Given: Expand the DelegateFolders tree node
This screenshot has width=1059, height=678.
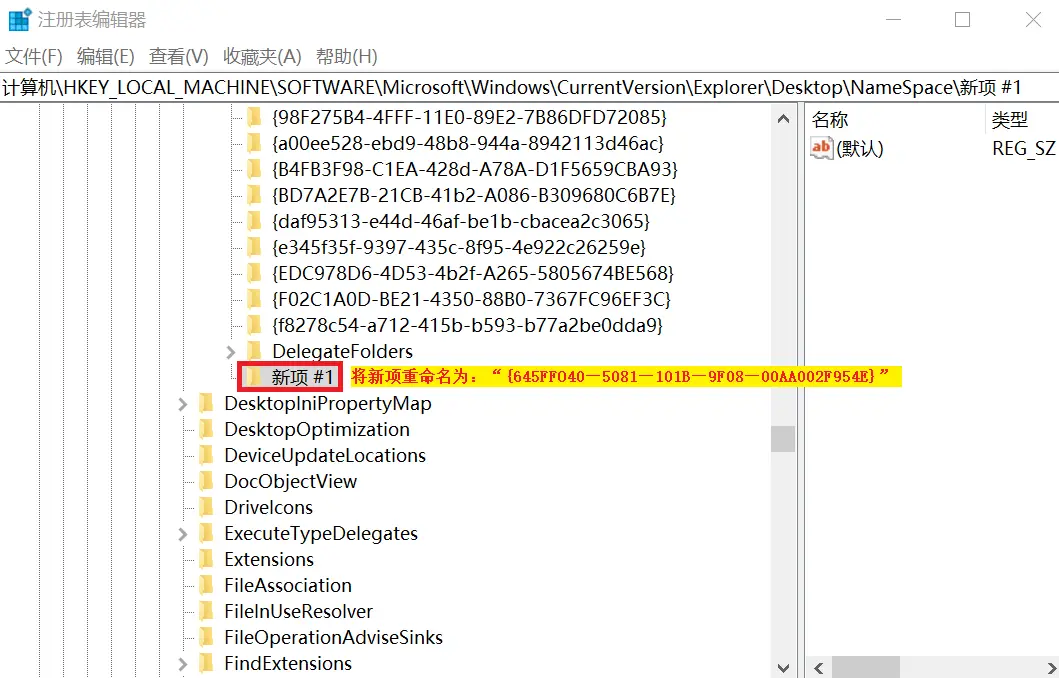Looking at the screenshot, I should pos(231,352).
